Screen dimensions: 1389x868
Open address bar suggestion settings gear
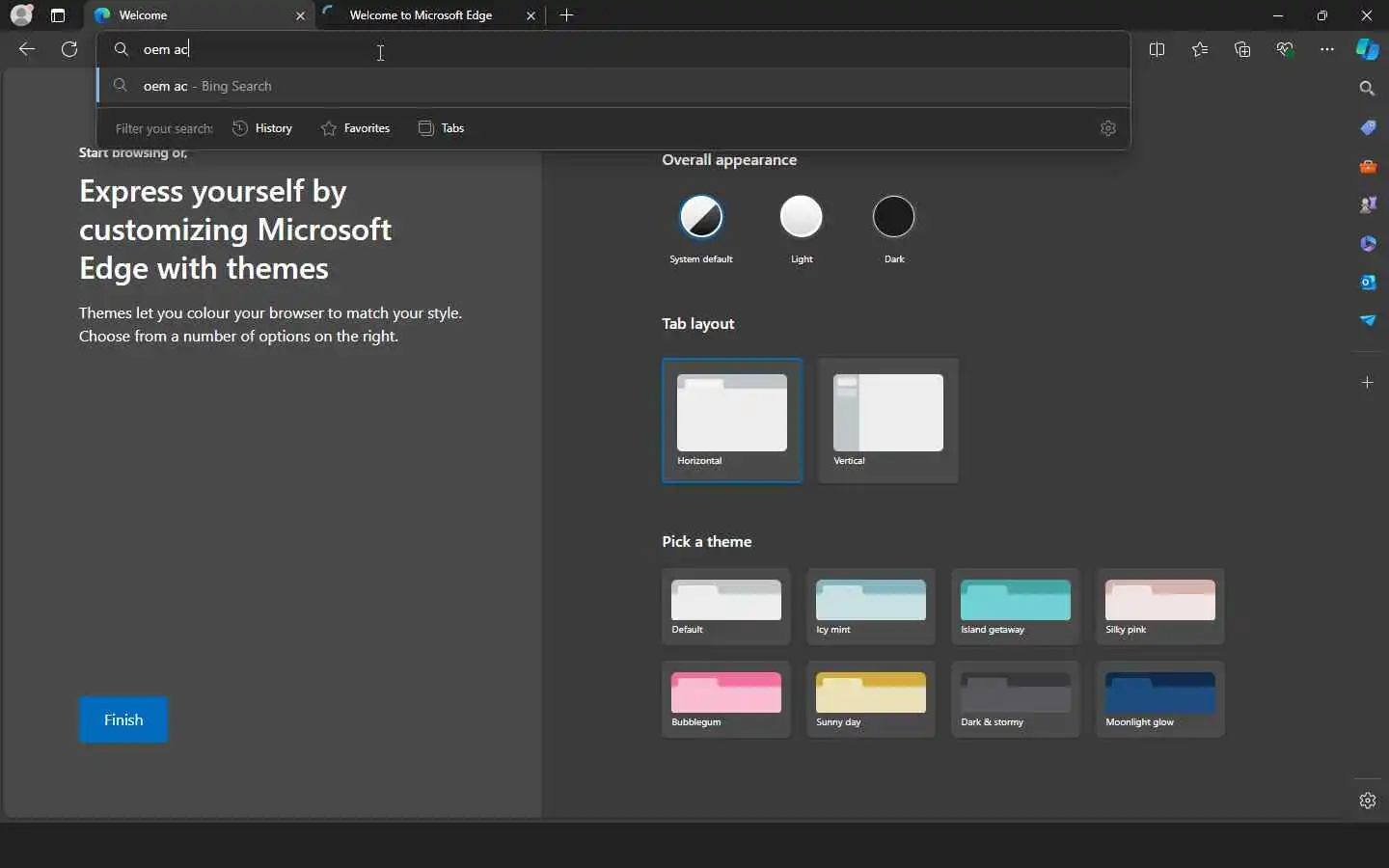tap(1108, 128)
